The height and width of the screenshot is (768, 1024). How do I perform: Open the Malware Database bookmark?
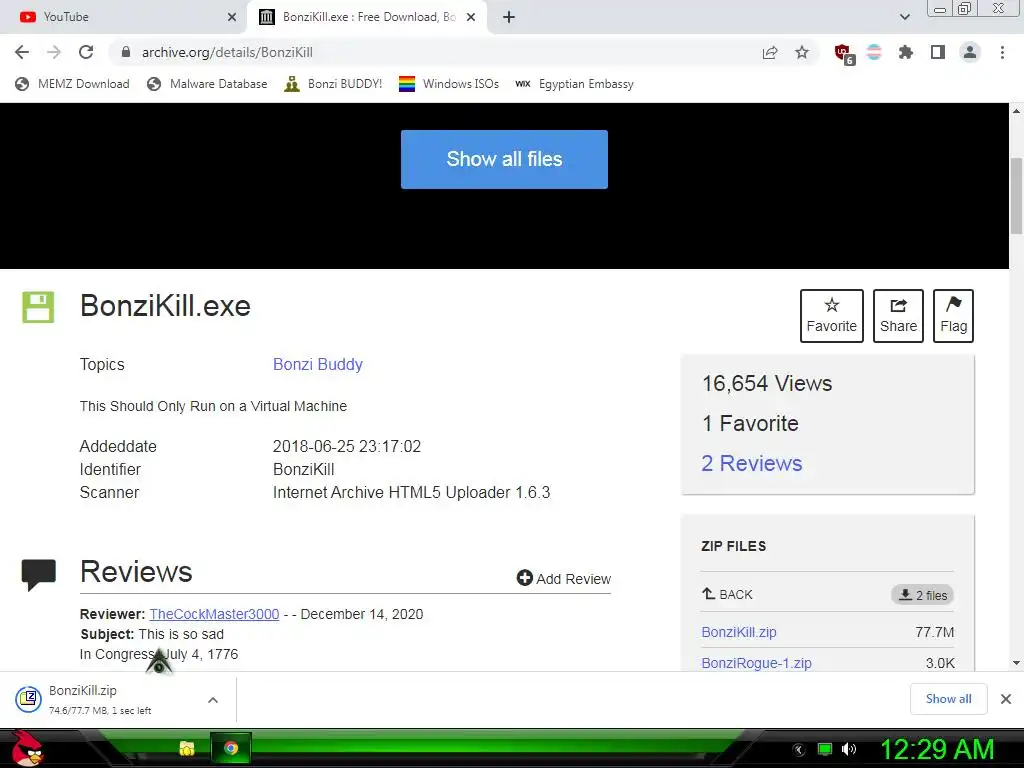(207, 84)
